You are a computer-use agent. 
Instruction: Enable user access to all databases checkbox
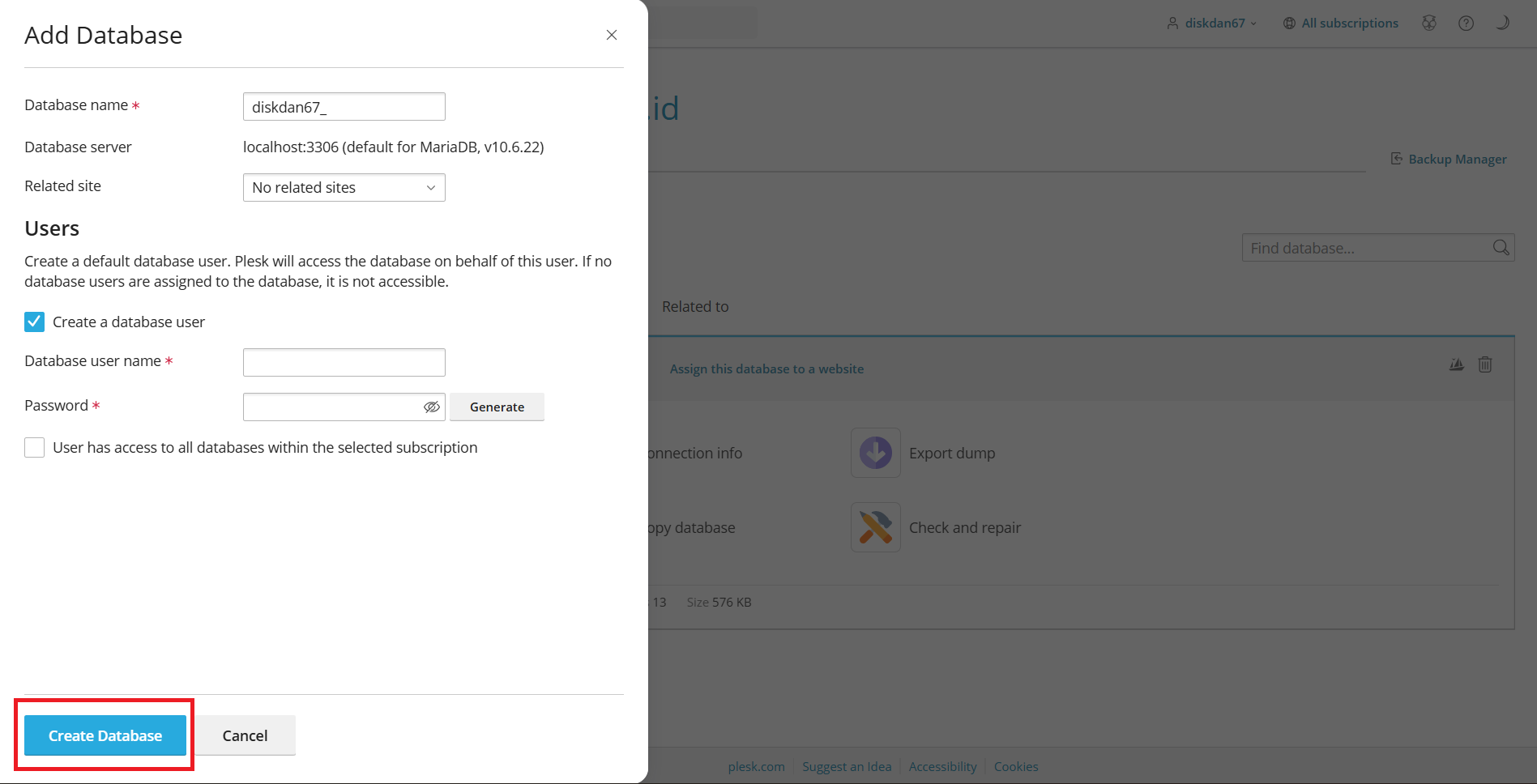34,448
